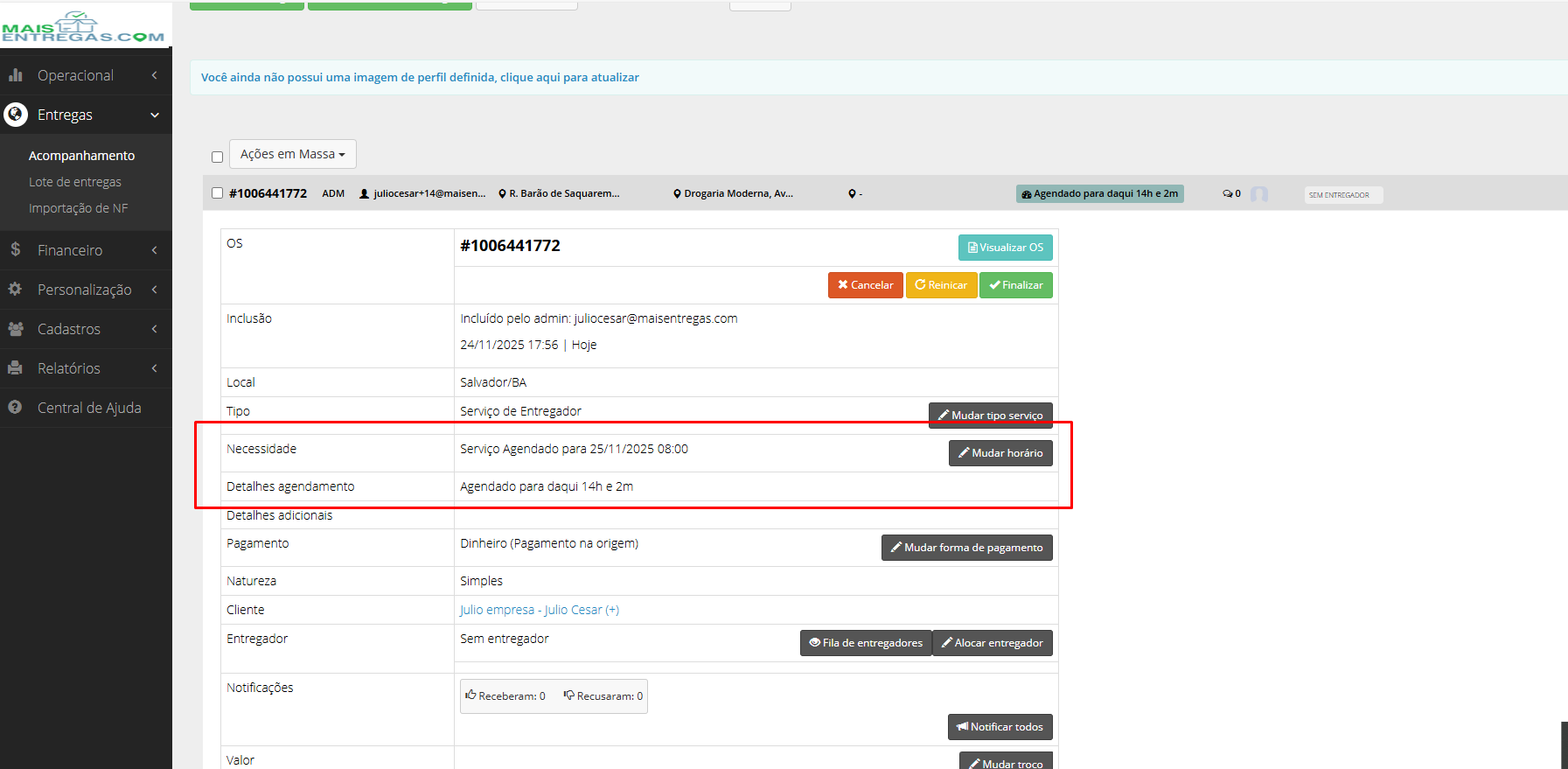Viewport: 1568px width, 769px height.
Task: Collapse the Entregas sidebar menu
Action: click(86, 115)
